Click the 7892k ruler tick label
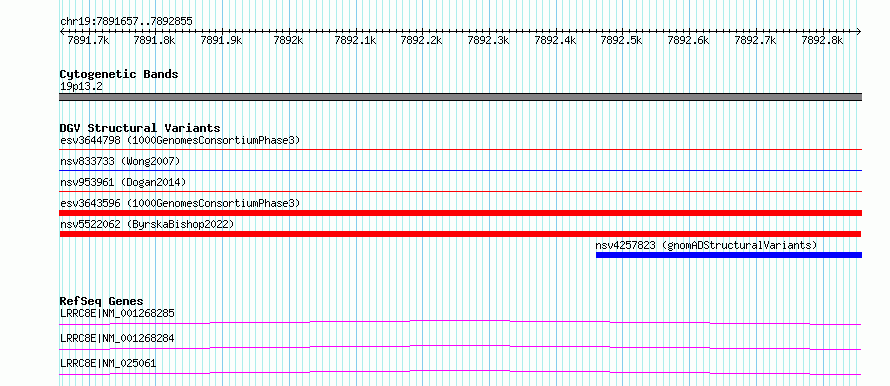The image size is (890, 386). pyautogui.click(x=288, y=40)
